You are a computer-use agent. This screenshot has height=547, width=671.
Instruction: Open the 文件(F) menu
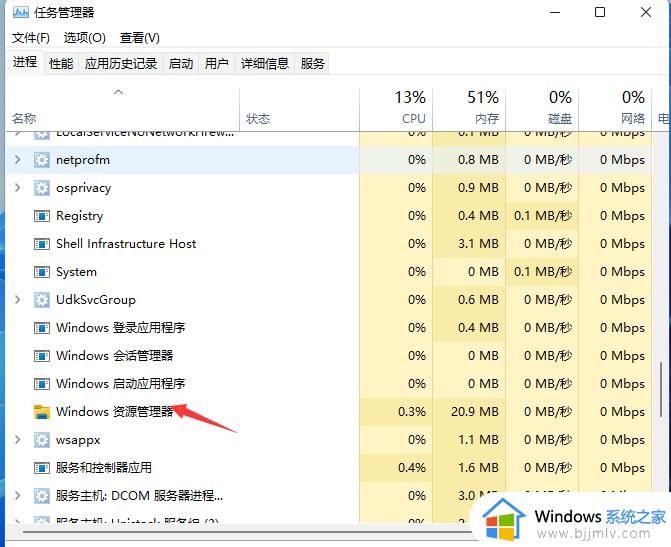30,38
